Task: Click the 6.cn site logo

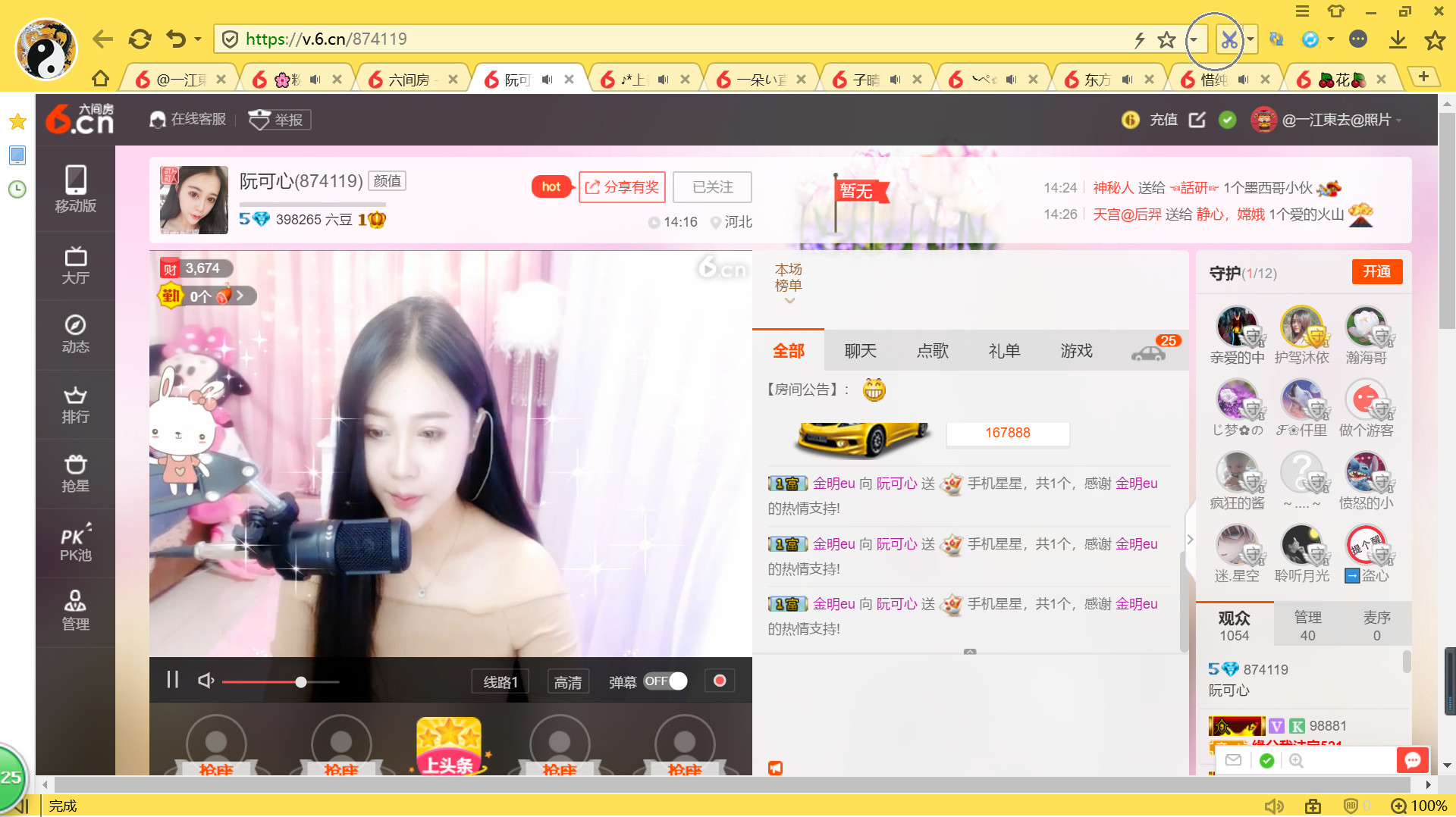Action: pos(80,119)
